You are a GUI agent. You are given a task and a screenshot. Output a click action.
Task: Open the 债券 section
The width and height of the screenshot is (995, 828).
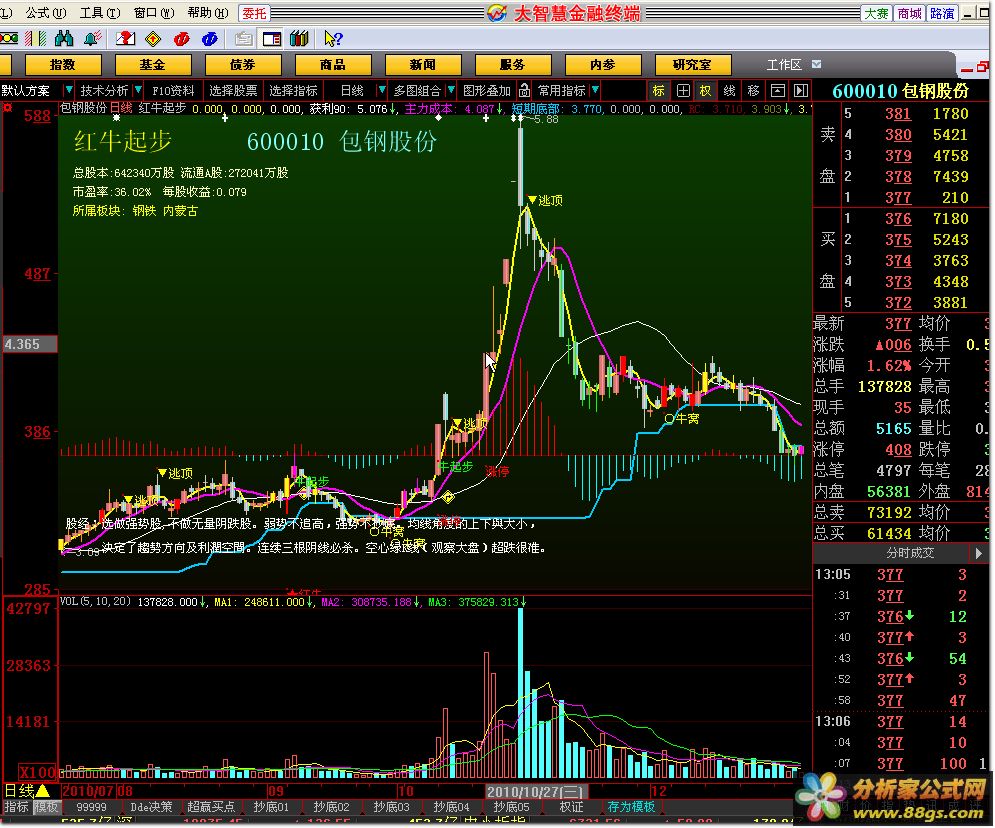tap(243, 65)
